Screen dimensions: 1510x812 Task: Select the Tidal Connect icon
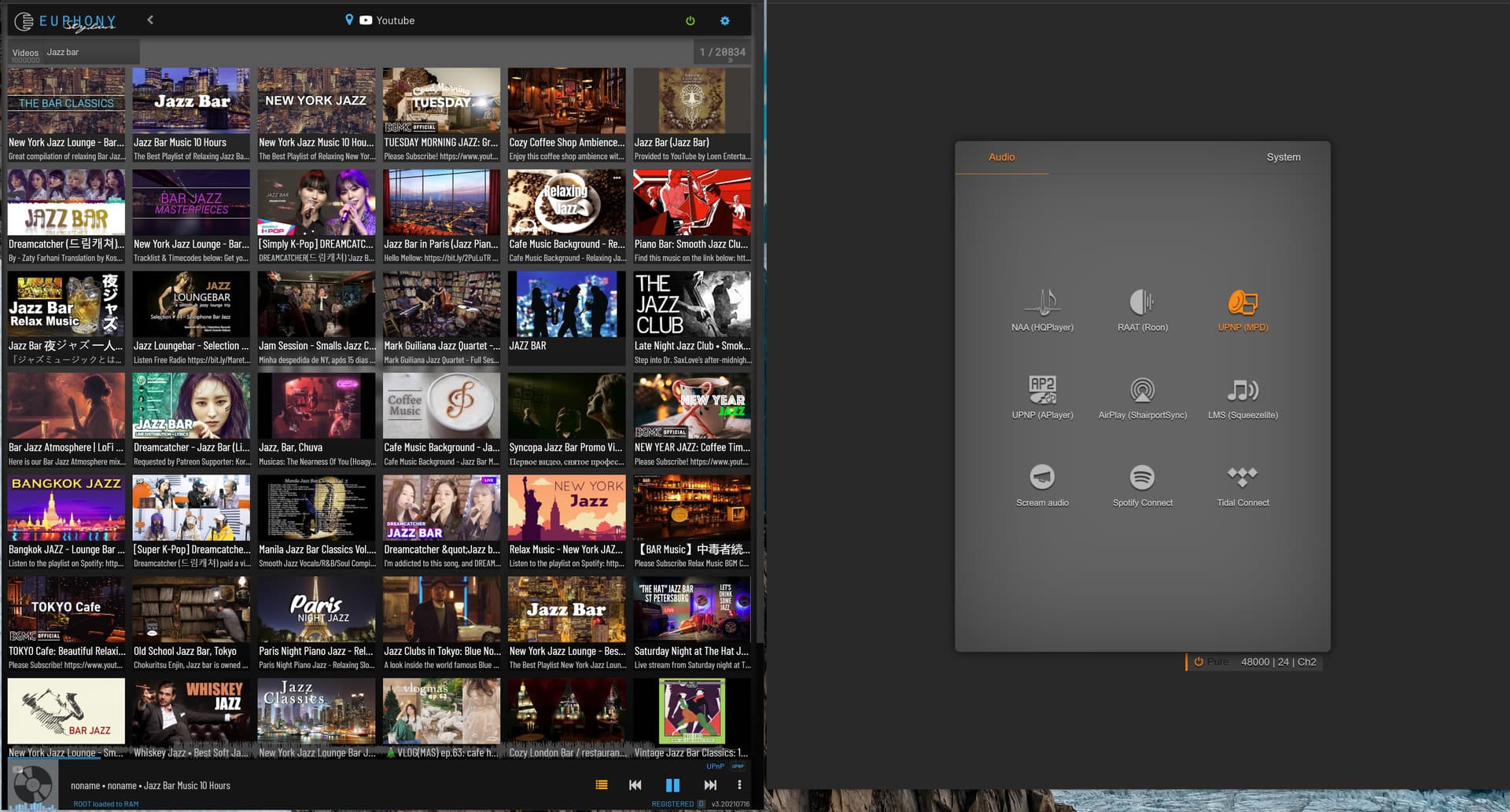point(1243,478)
